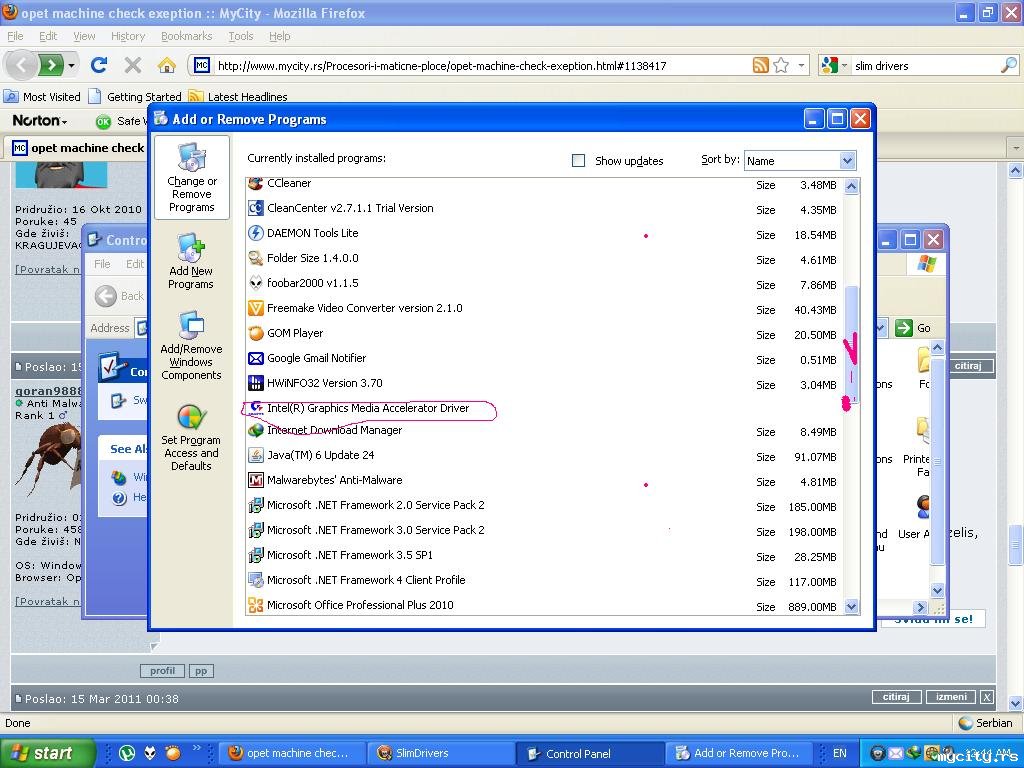The image size is (1024, 768).
Task: Click the Java 6 Update 24 icon
Action: pyautogui.click(x=256, y=455)
